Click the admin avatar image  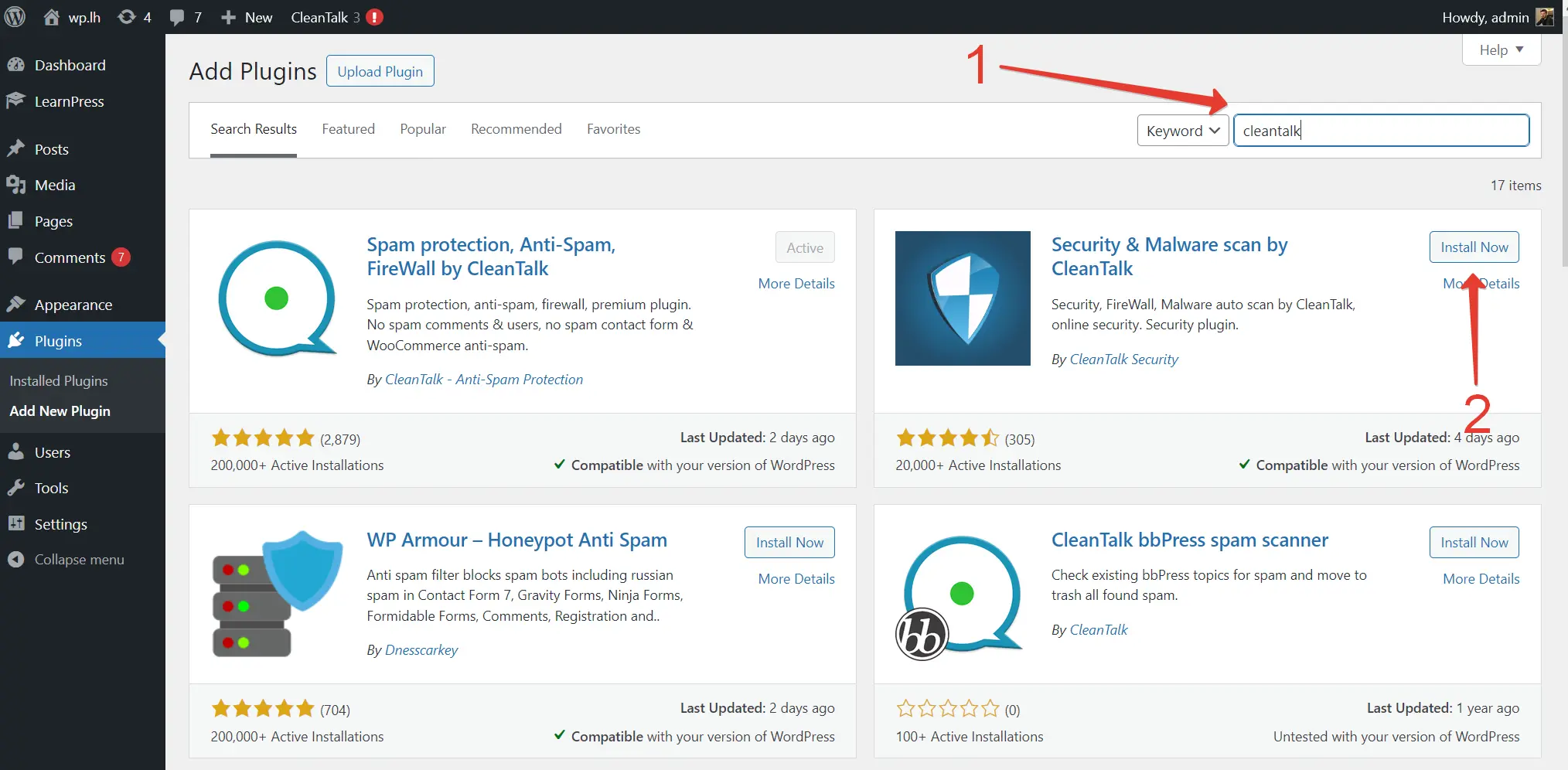[1544, 16]
